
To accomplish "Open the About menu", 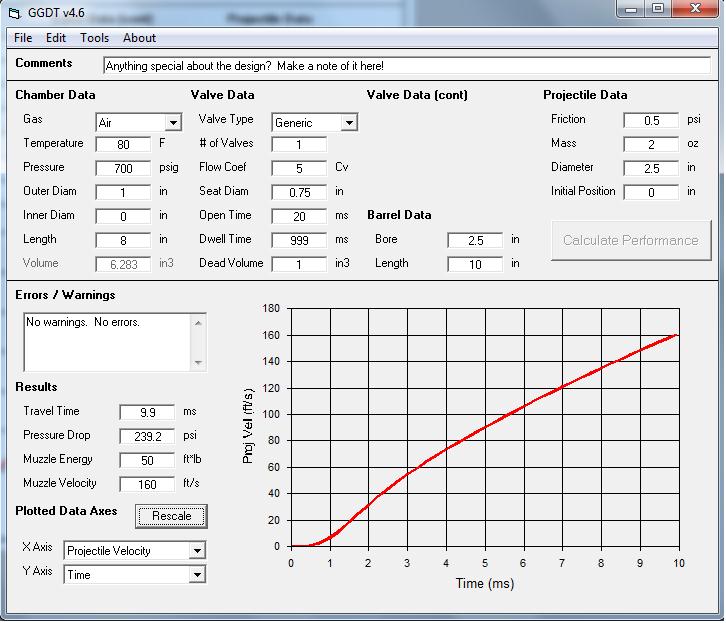I will (x=139, y=38).
